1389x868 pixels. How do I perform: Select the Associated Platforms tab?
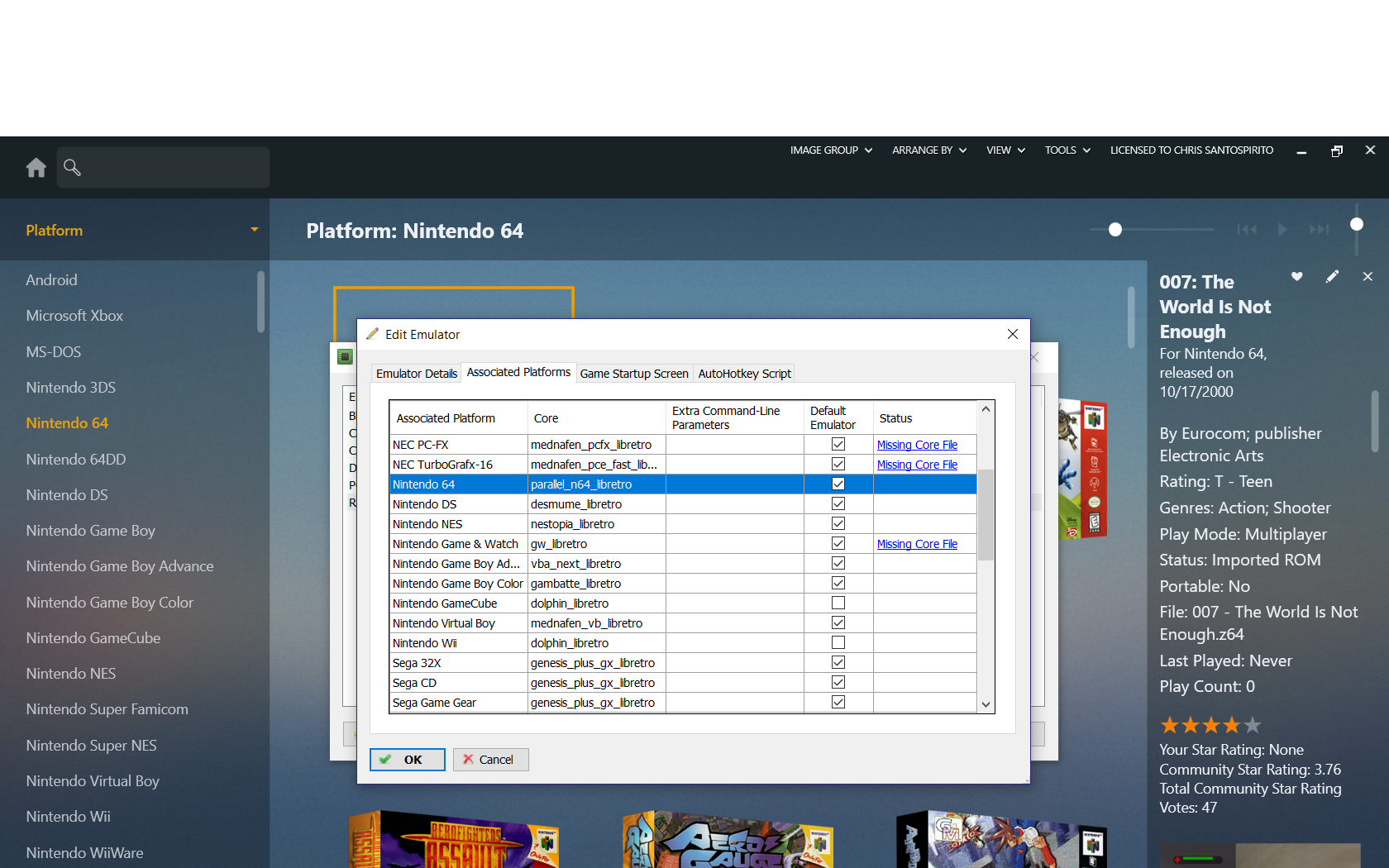click(518, 372)
